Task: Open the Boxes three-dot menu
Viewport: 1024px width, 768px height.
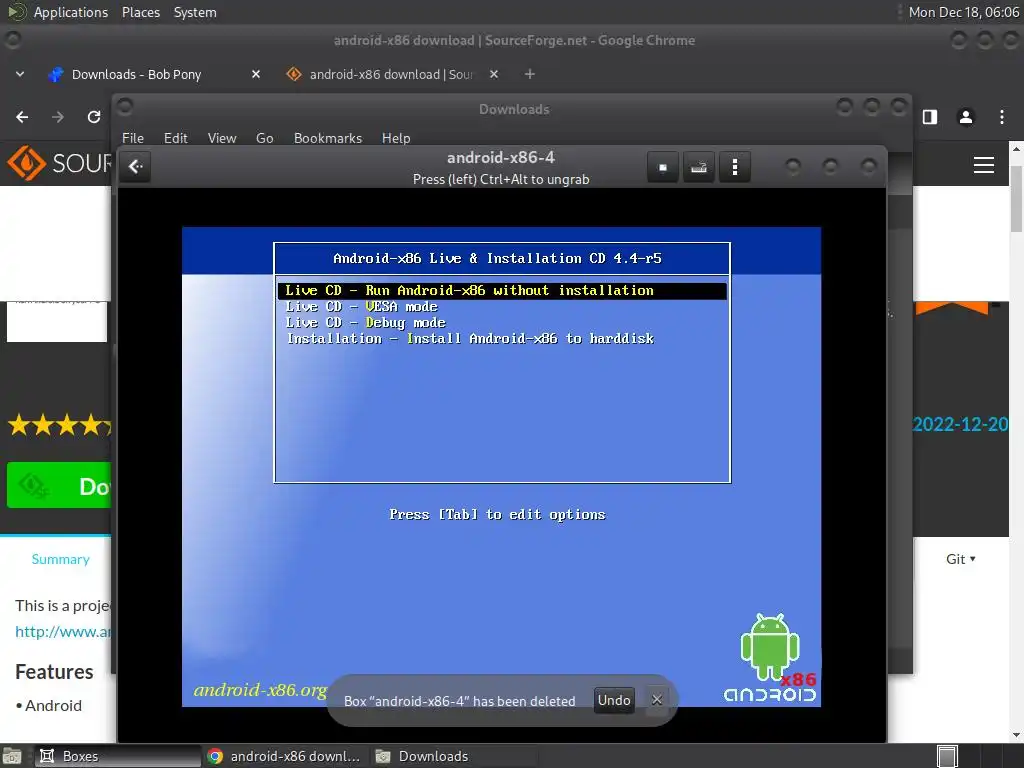Action: point(735,167)
